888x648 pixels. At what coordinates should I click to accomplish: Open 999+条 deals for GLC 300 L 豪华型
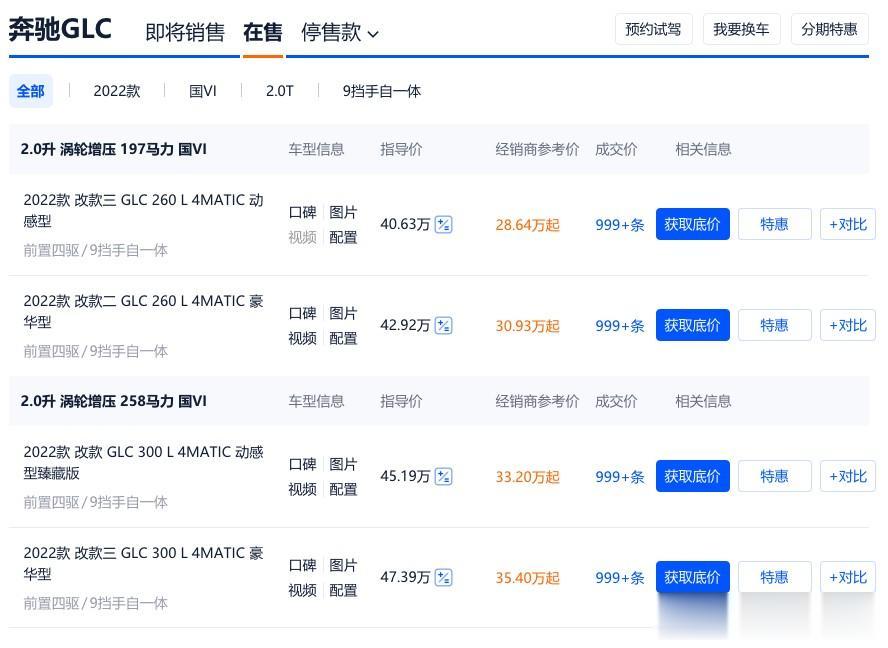(x=620, y=578)
